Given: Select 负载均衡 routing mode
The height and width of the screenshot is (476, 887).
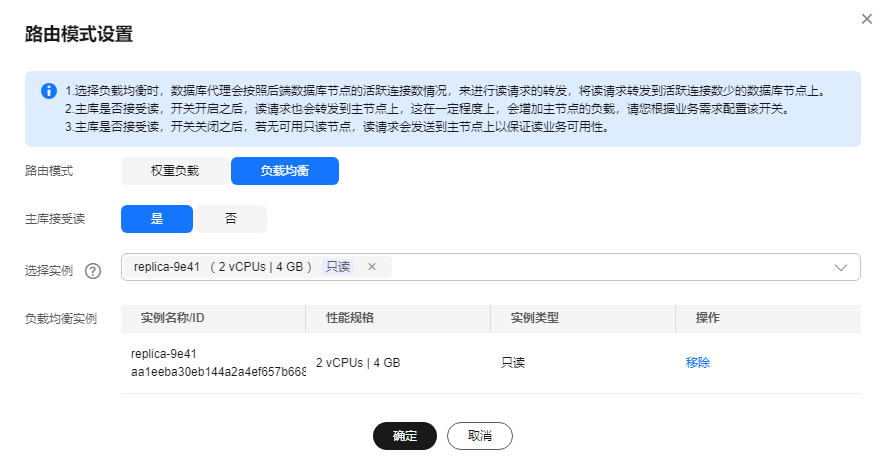Looking at the screenshot, I should (284, 171).
